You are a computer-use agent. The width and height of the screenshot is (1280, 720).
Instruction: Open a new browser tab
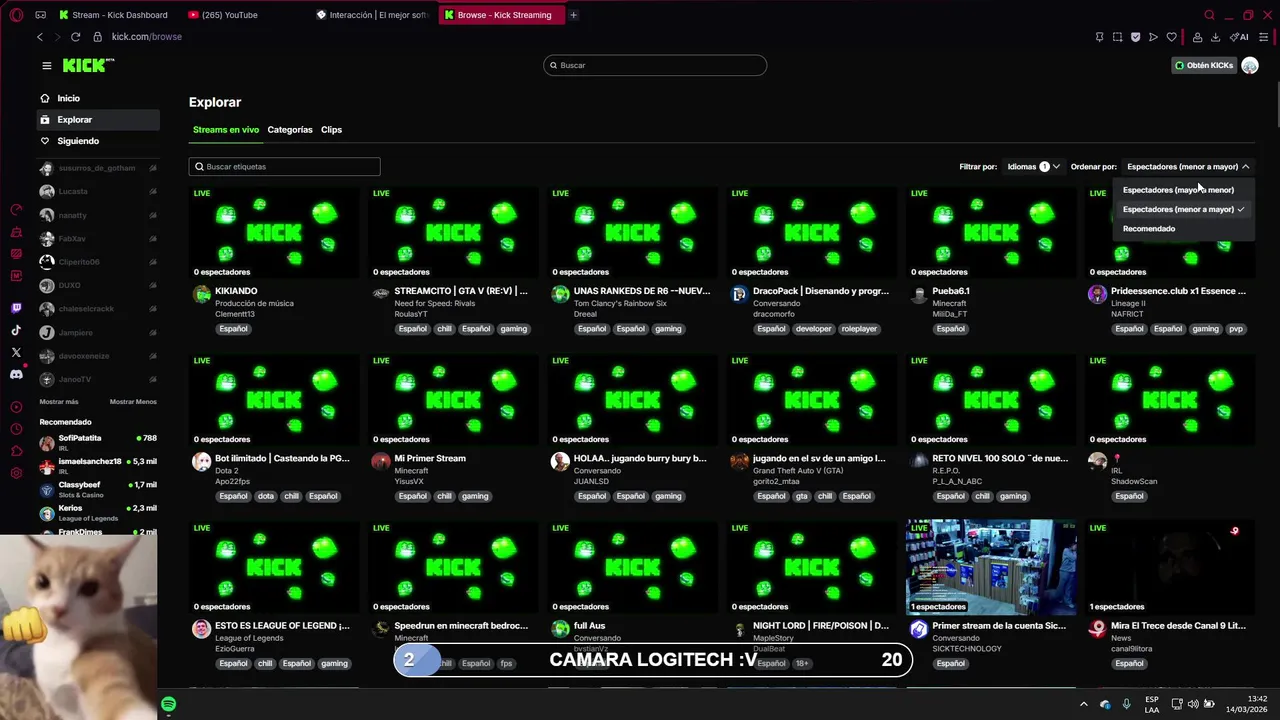click(x=573, y=15)
